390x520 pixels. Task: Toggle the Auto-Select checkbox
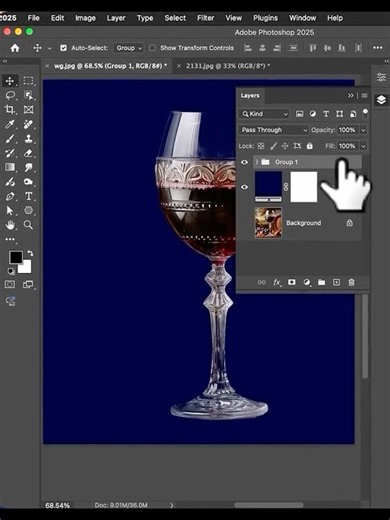coord(63,48)
